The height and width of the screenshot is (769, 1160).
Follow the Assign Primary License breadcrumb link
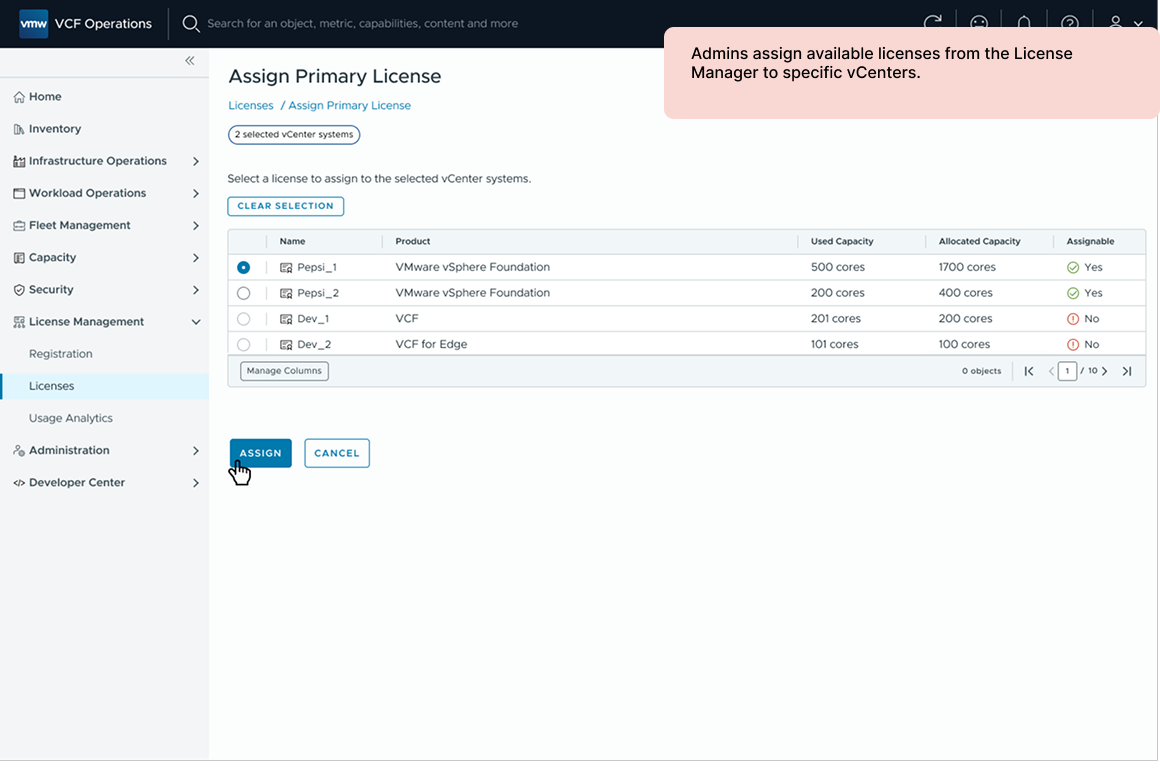click(x=349, y=106)
